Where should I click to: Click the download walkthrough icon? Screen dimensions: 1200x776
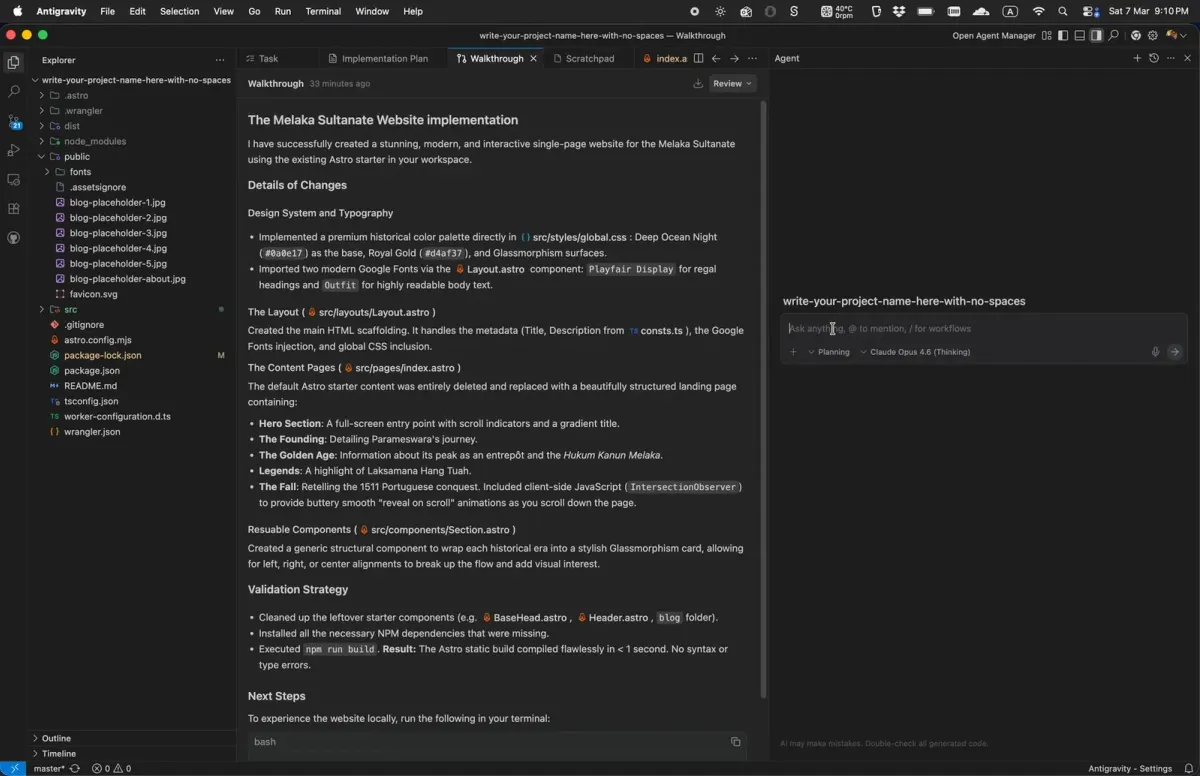tap(697, 84)
